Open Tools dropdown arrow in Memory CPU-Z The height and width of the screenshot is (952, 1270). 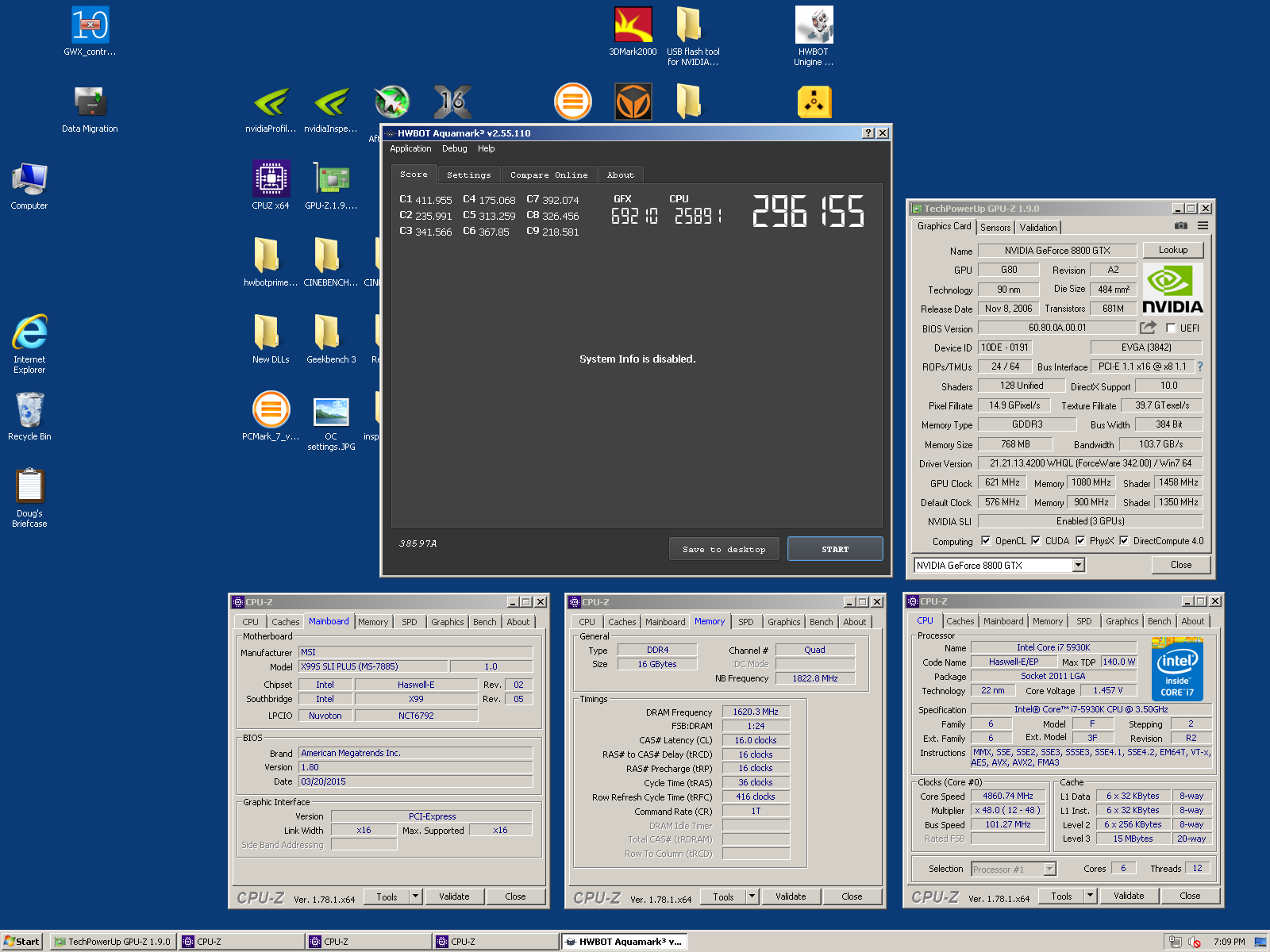click(752, 896)
